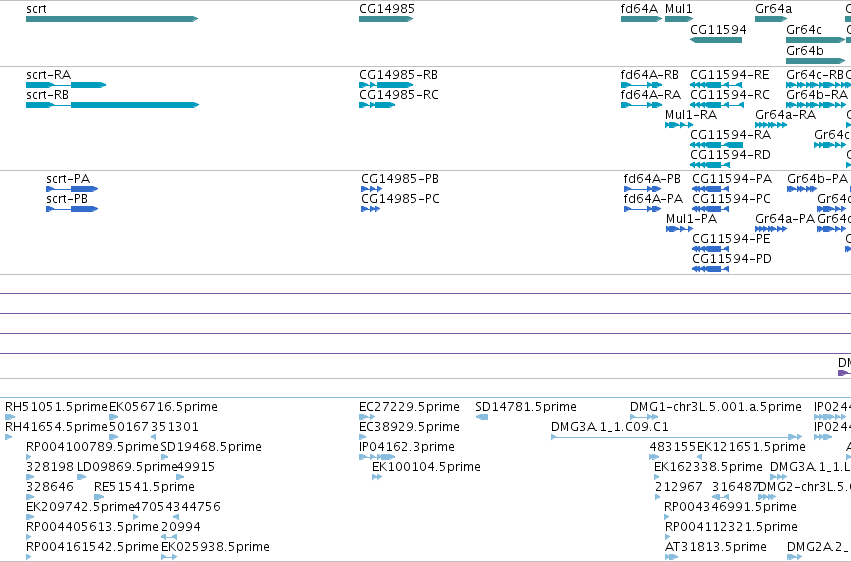851x562 pixels.
Task: Select the fd64A gene arrow
Action: (x=641, y=19)
